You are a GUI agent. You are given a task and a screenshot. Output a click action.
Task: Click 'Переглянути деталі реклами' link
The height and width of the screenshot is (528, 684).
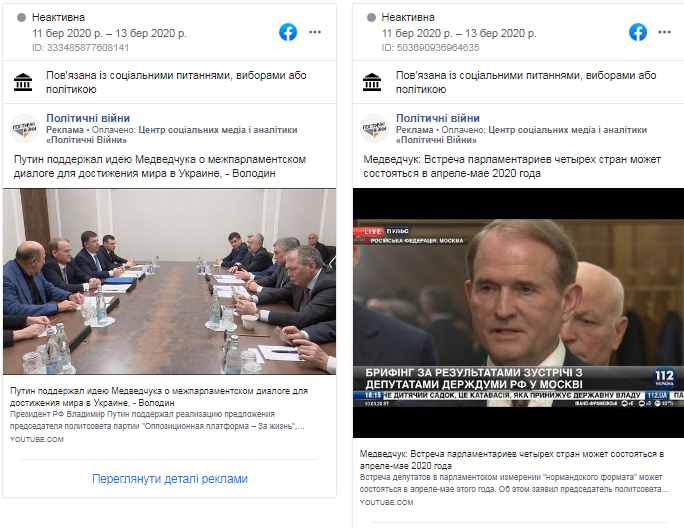(170, 479)
